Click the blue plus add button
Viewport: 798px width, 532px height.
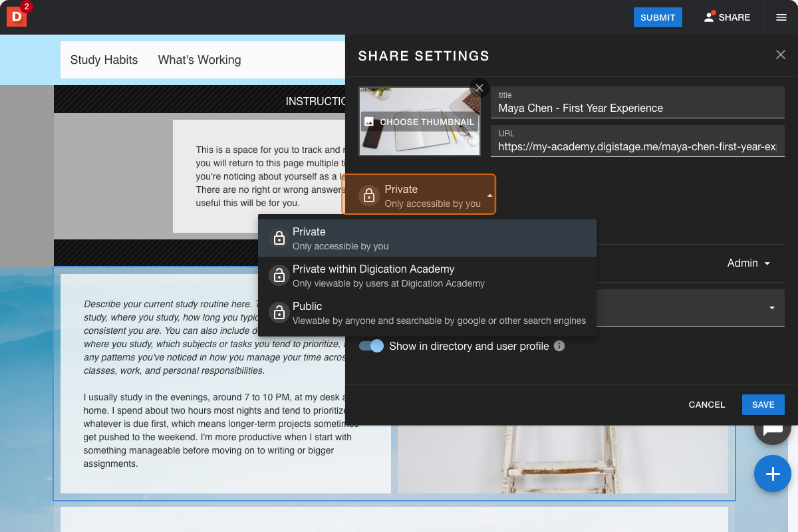coord(772,473)
